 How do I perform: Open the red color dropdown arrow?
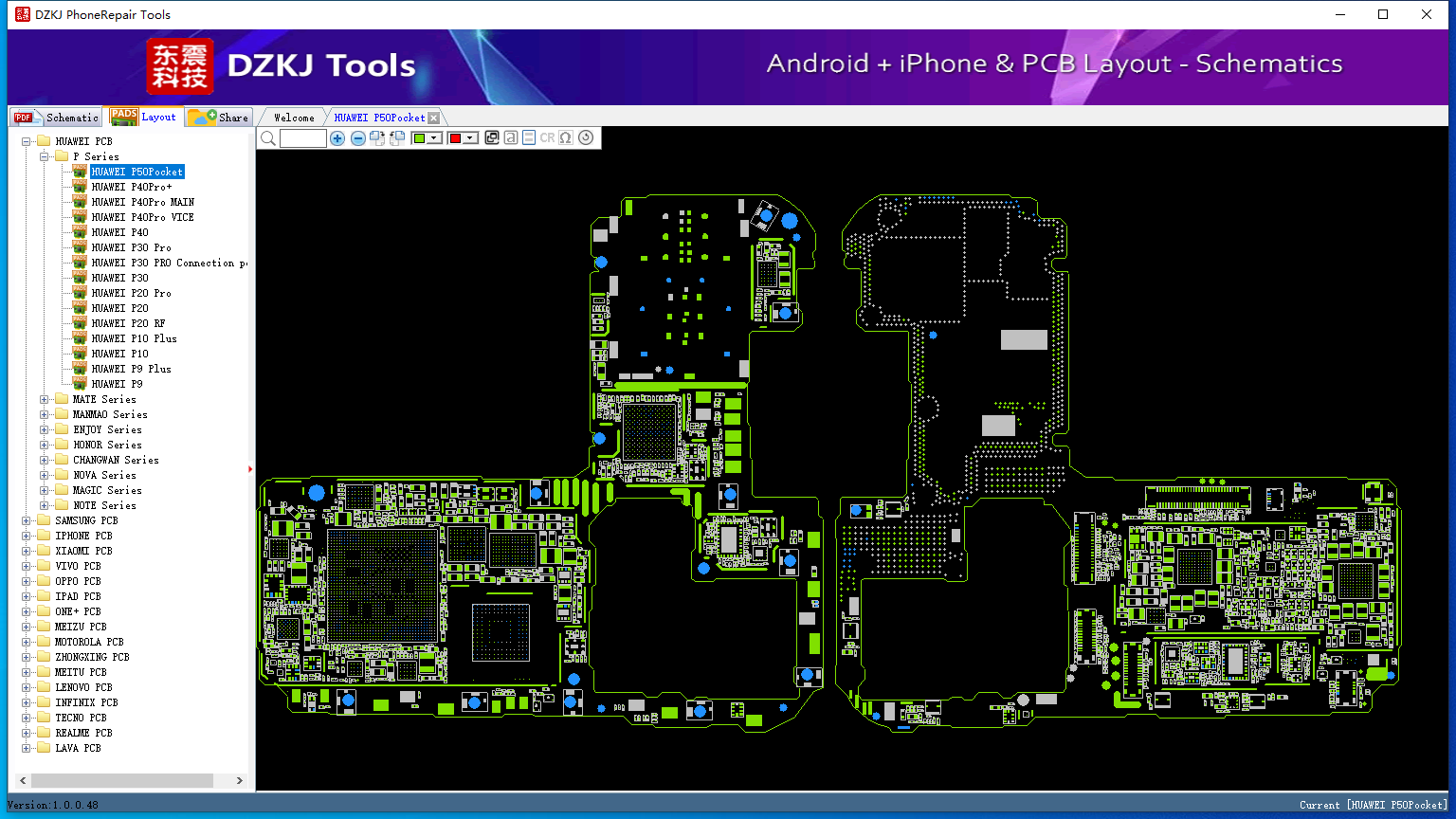[470, 138]
